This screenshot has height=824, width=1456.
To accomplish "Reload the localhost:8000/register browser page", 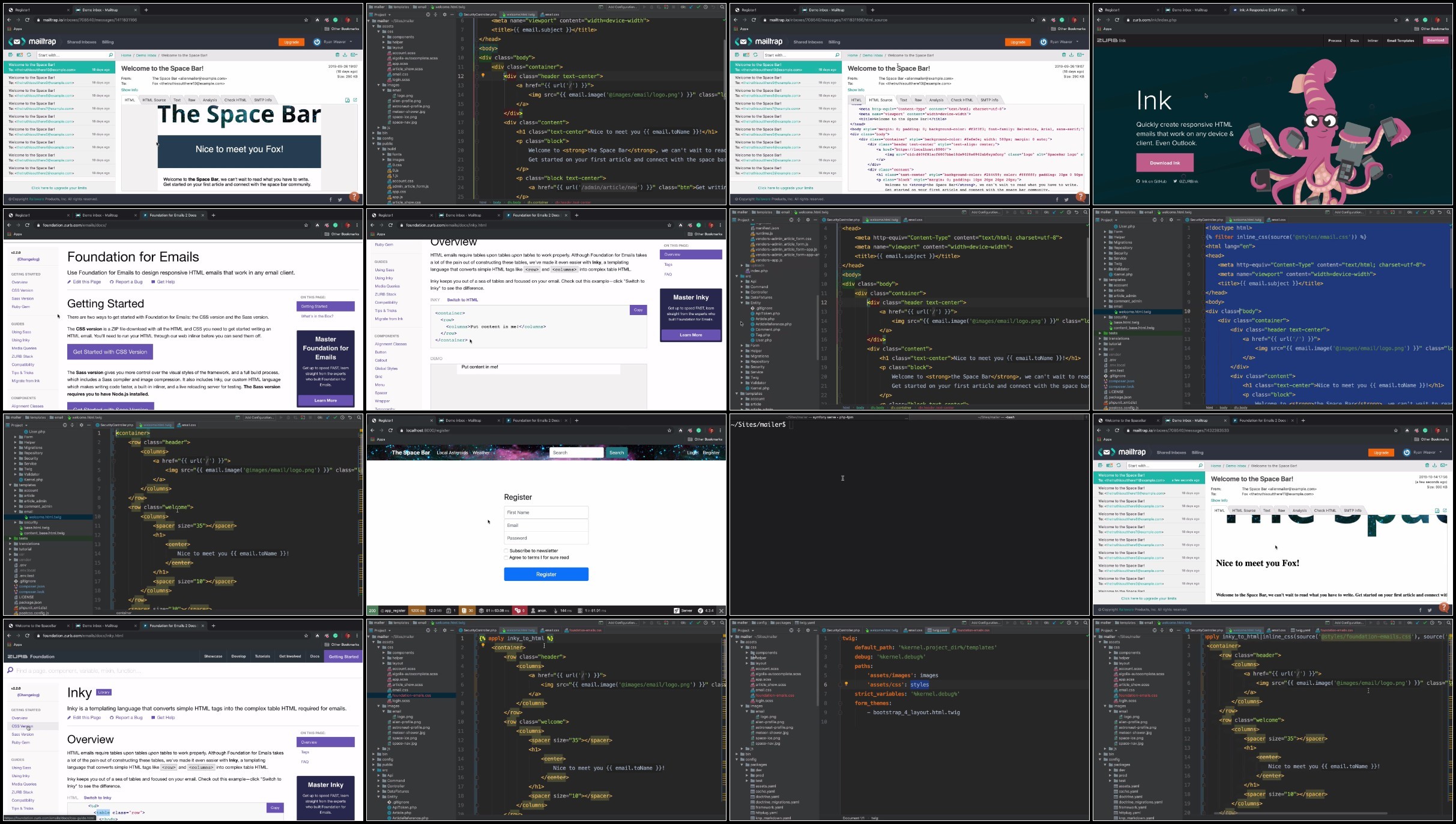I will [x=391, y=430].
